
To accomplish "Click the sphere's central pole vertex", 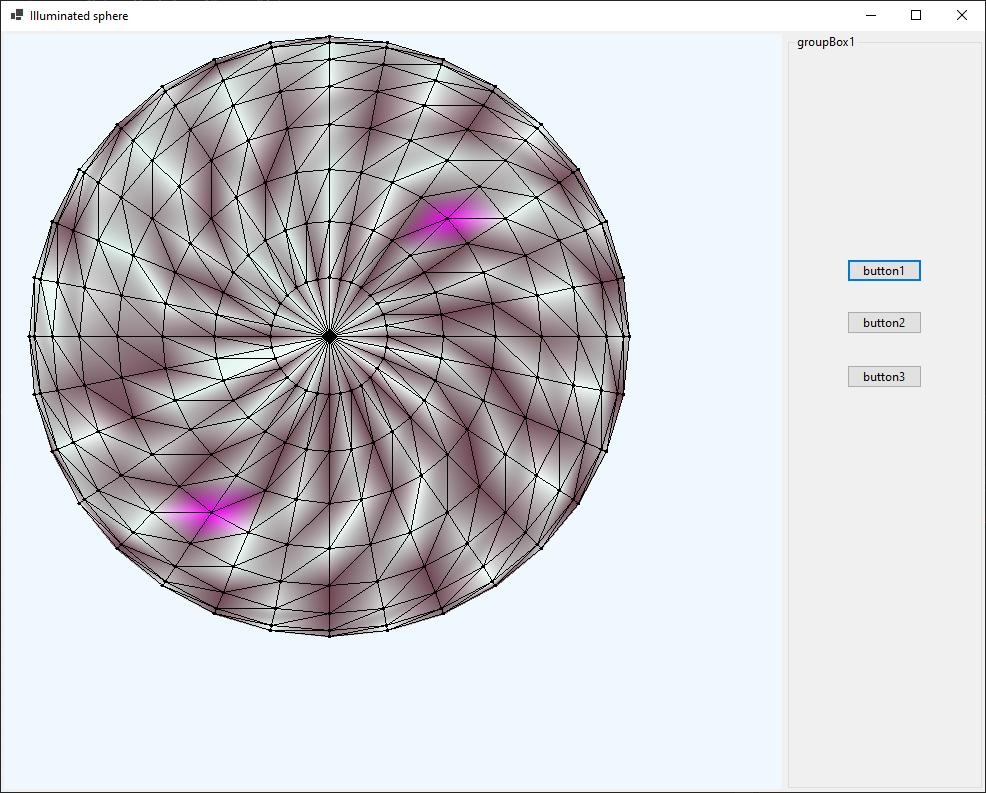I will [x=329, y=337].
